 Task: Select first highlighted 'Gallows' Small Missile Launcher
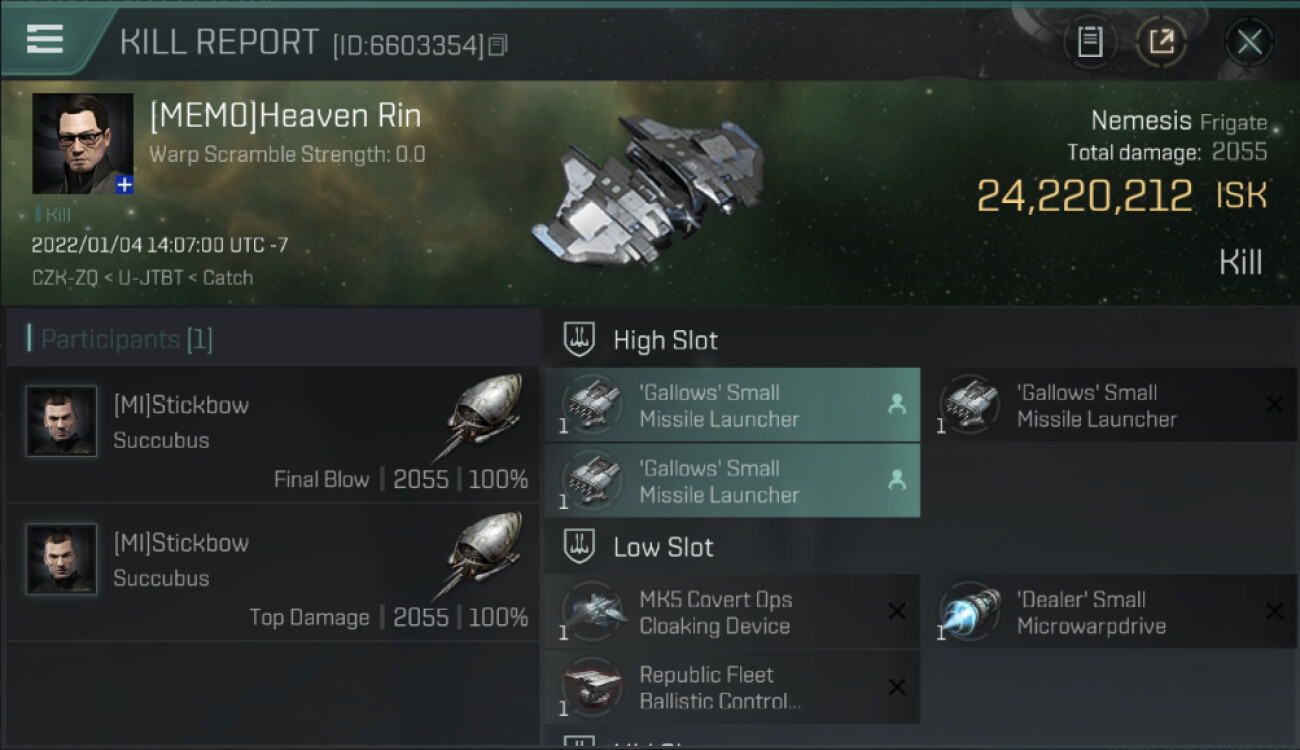point(732,405)
